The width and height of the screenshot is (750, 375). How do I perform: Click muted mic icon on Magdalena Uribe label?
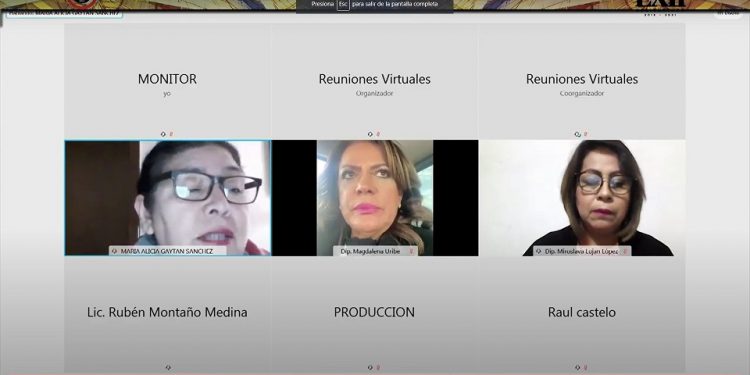click(x=411, y=251)
